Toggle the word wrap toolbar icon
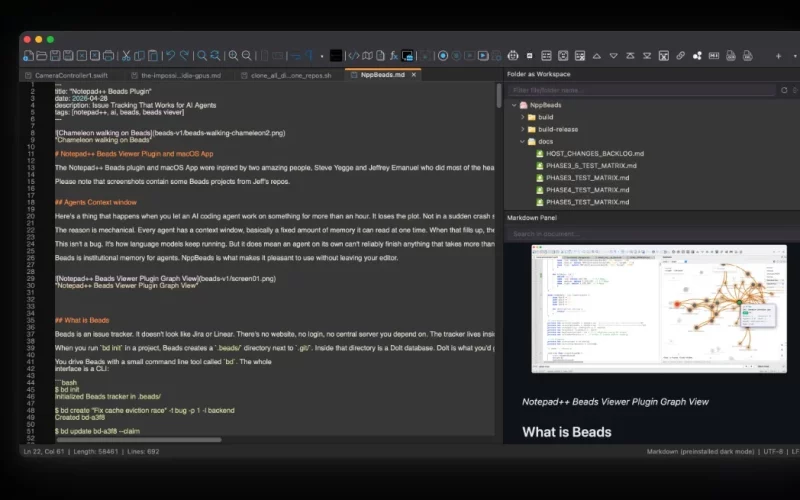800x500 pixels. (x=296, y=56)
